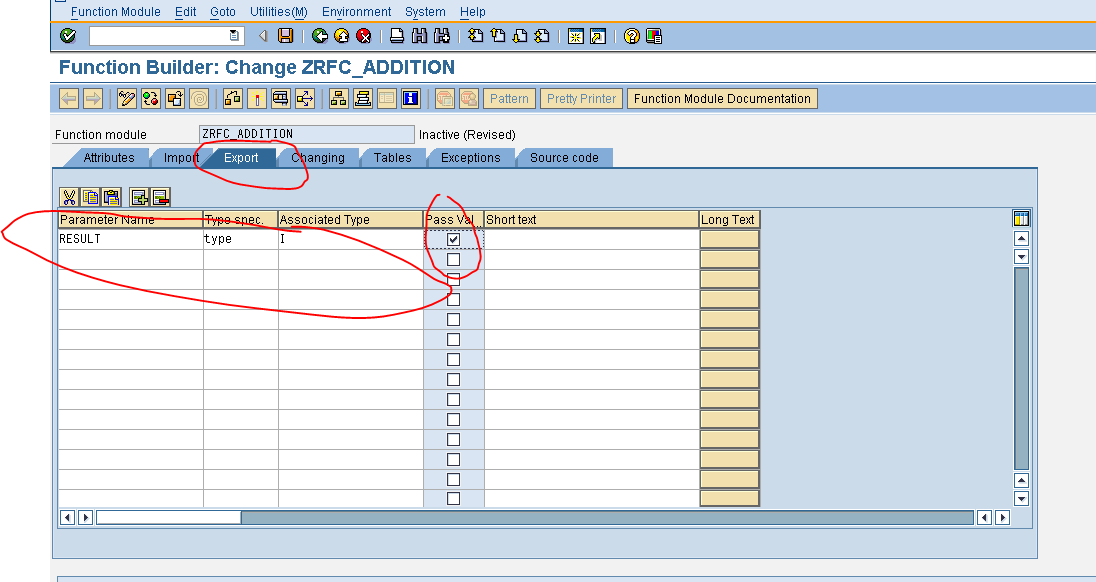Image resolution: width=1096 pixels, height=582 pixels.
Task: Click the Display Object List hierarchy icon
Action: 338,99
